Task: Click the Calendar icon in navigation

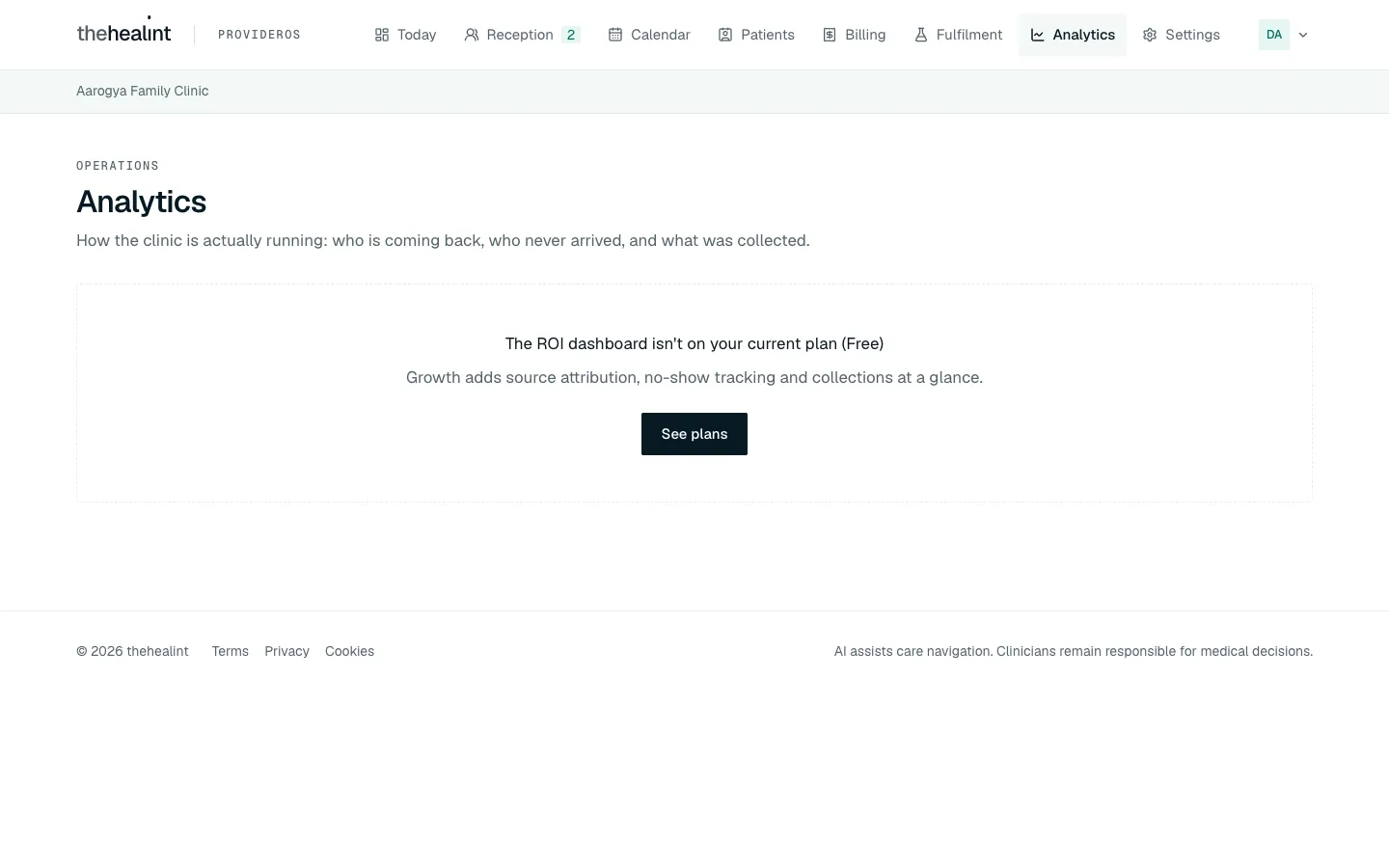Action: click(615, 35)
